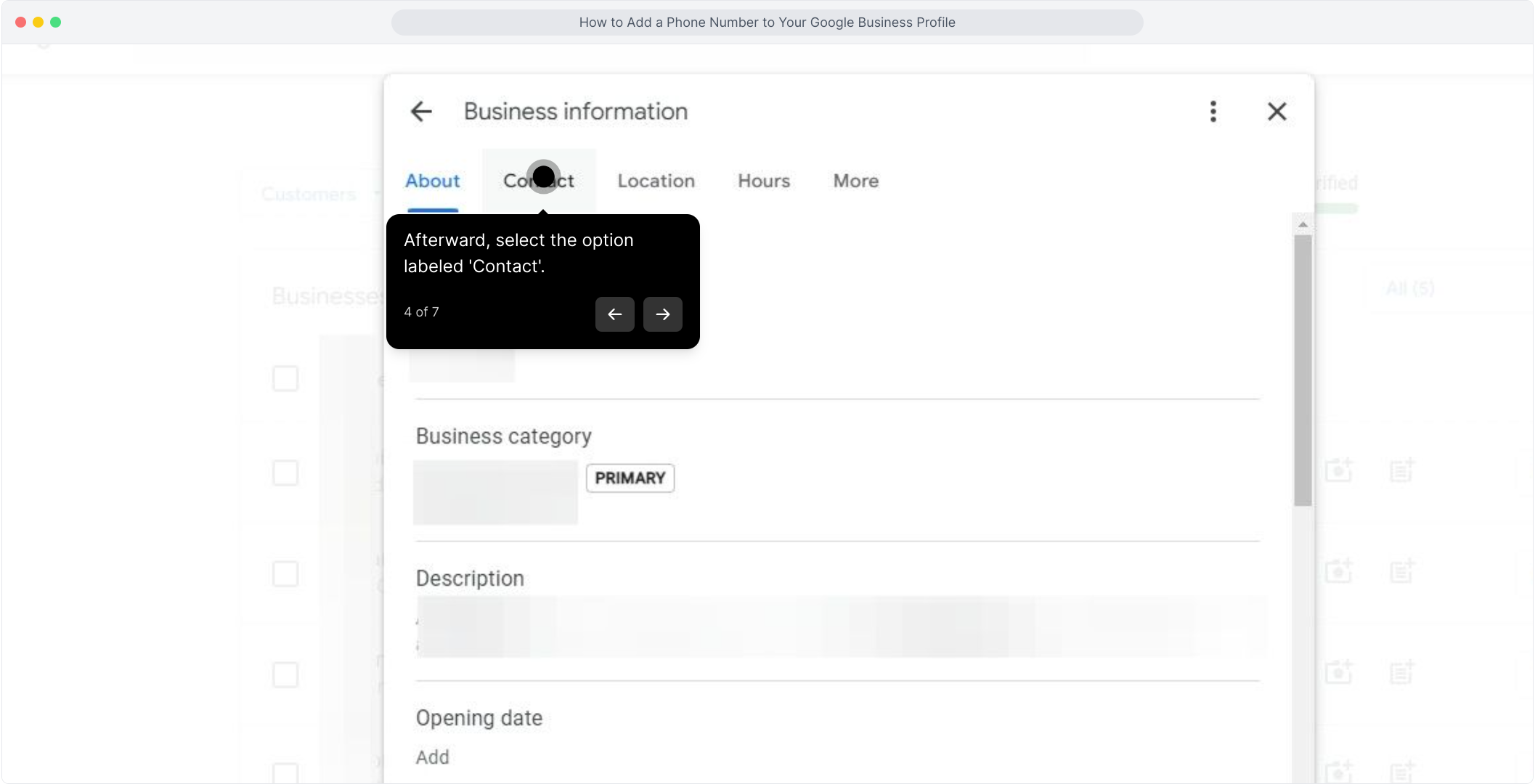Open the Hours tab
This screenshot has height=784, width=1535.
point(764,181)
